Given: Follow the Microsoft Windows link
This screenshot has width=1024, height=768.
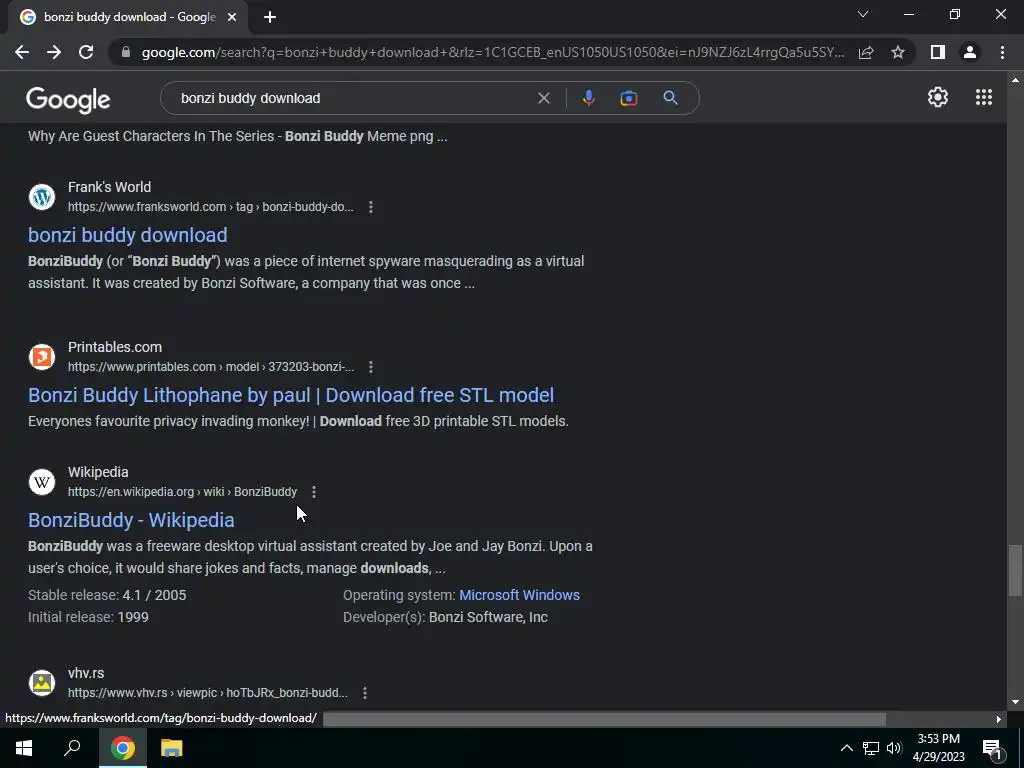Looking at the screenshot, I should tap(519, 595).
